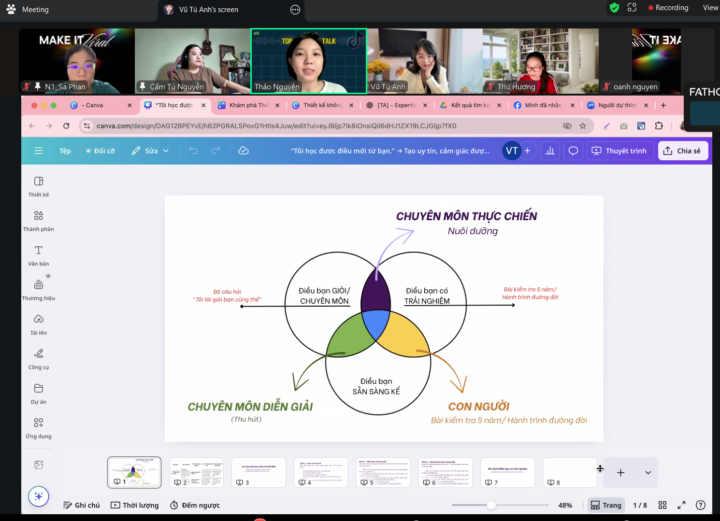Open the Tệp file menu

pyautogui.click(x=65, y=151)
